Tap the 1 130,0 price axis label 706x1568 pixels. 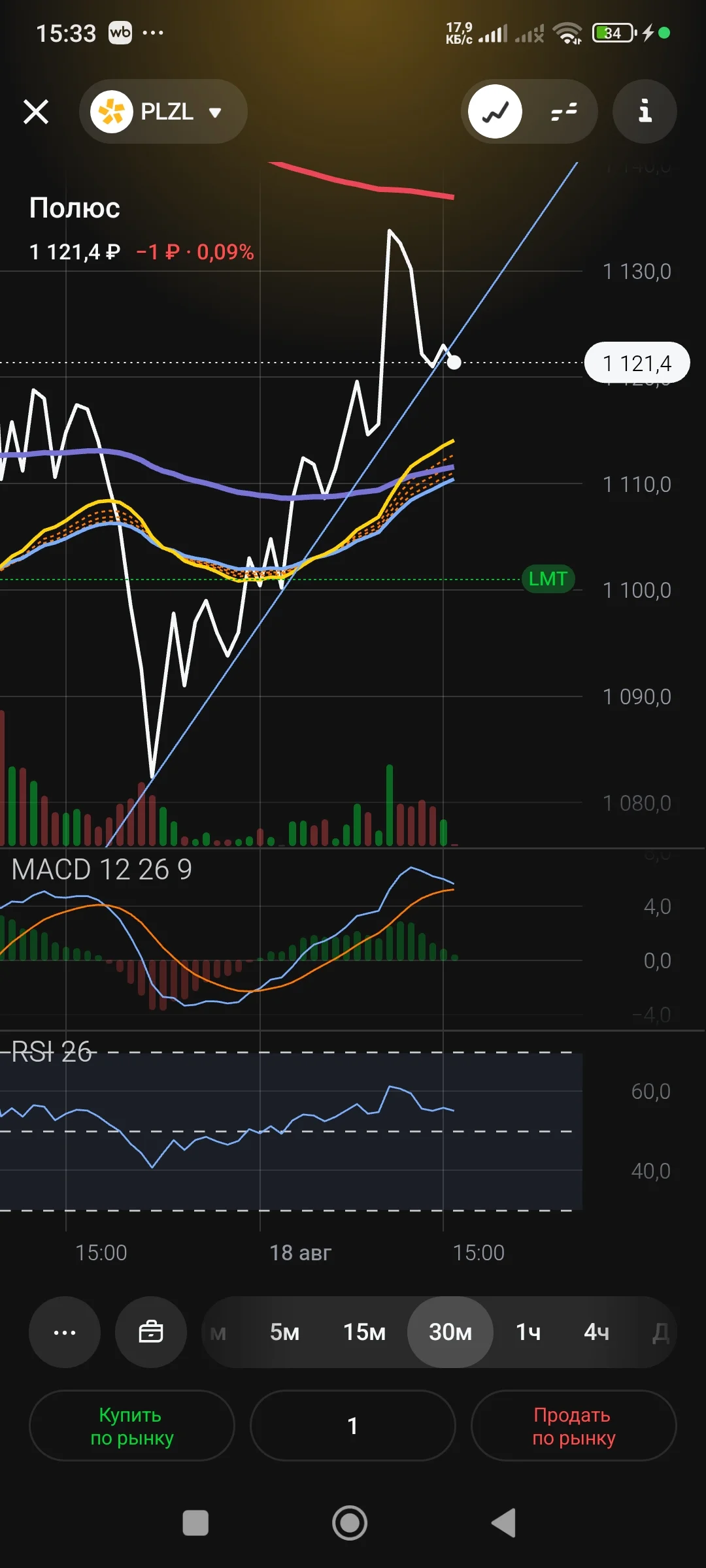click(637, 272)
